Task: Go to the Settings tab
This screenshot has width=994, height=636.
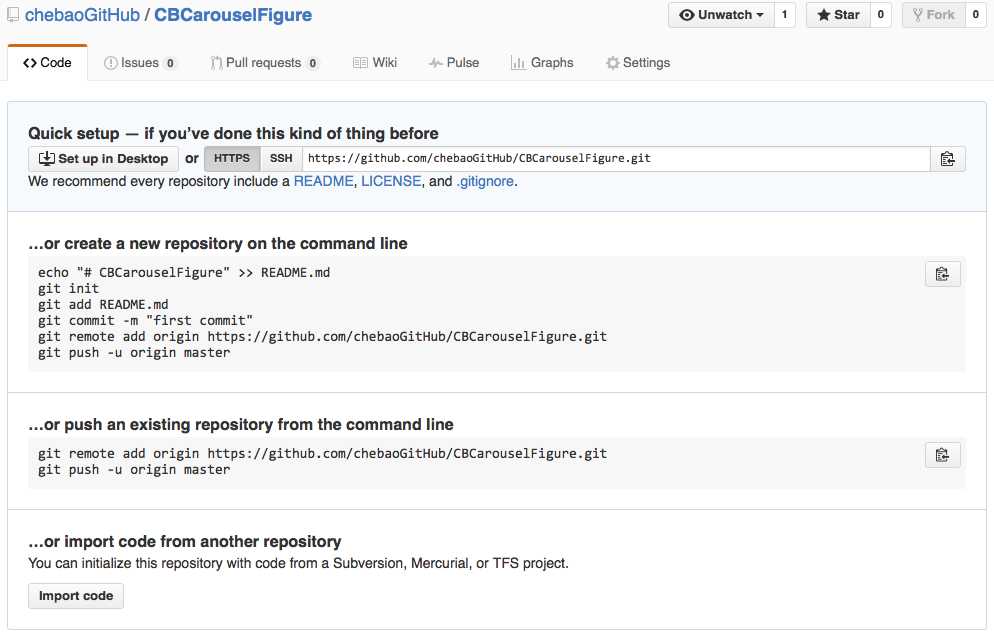Action: 638,63
